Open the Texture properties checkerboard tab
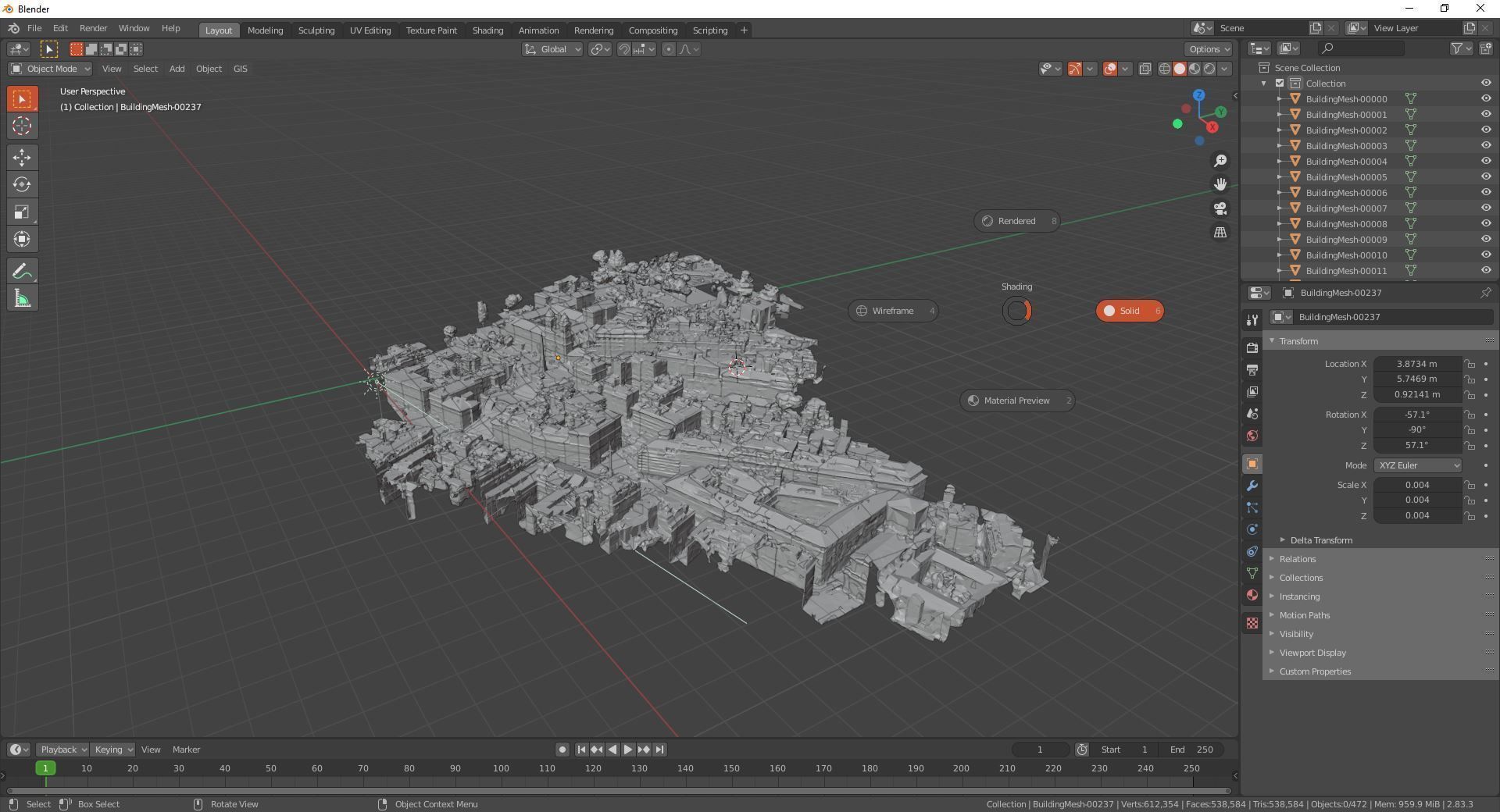Screen dimensions: 1500x812 [x=1252, y=623]
